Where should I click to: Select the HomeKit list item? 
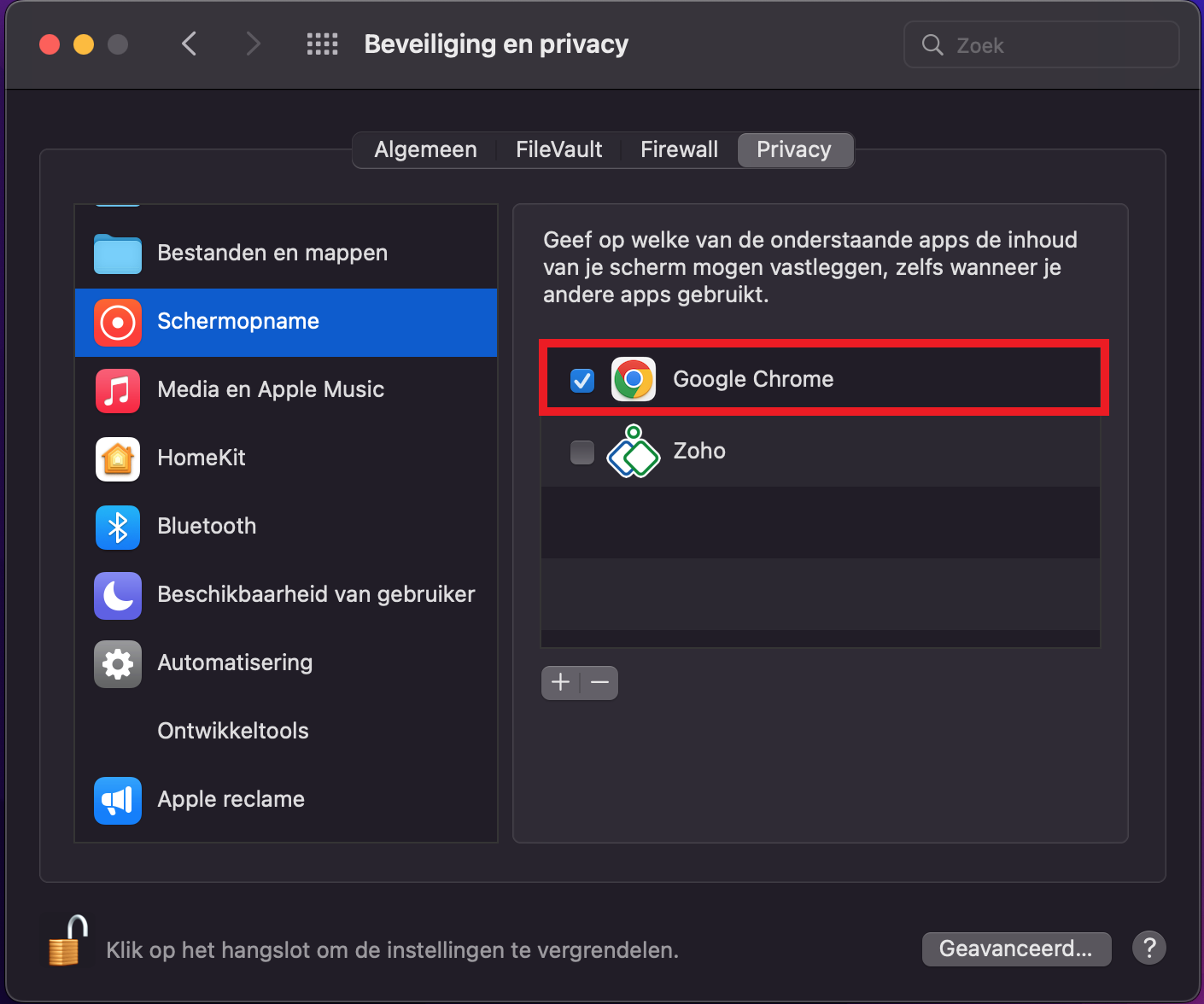[286, 459]
